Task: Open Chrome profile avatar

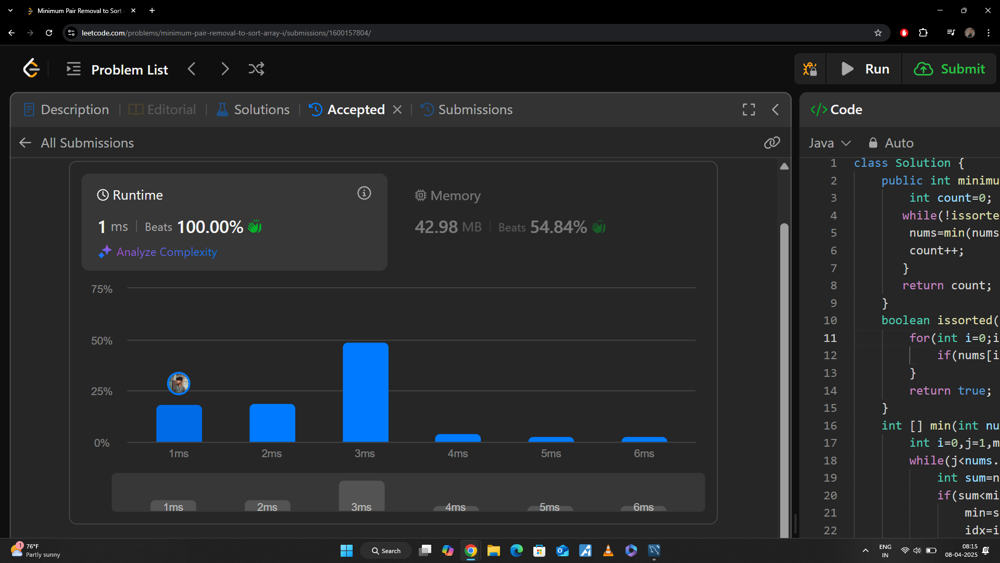Action: [x=969, y=33]
